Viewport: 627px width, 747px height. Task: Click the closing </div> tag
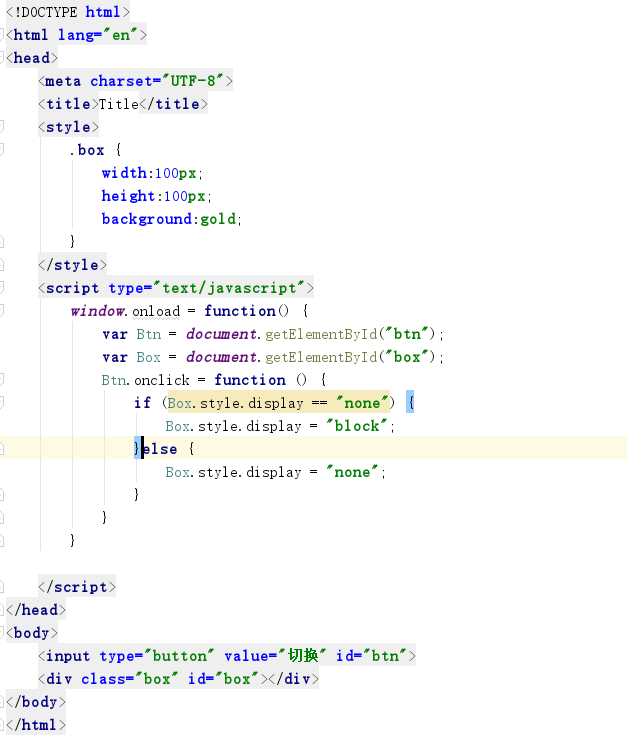point(294,679)
